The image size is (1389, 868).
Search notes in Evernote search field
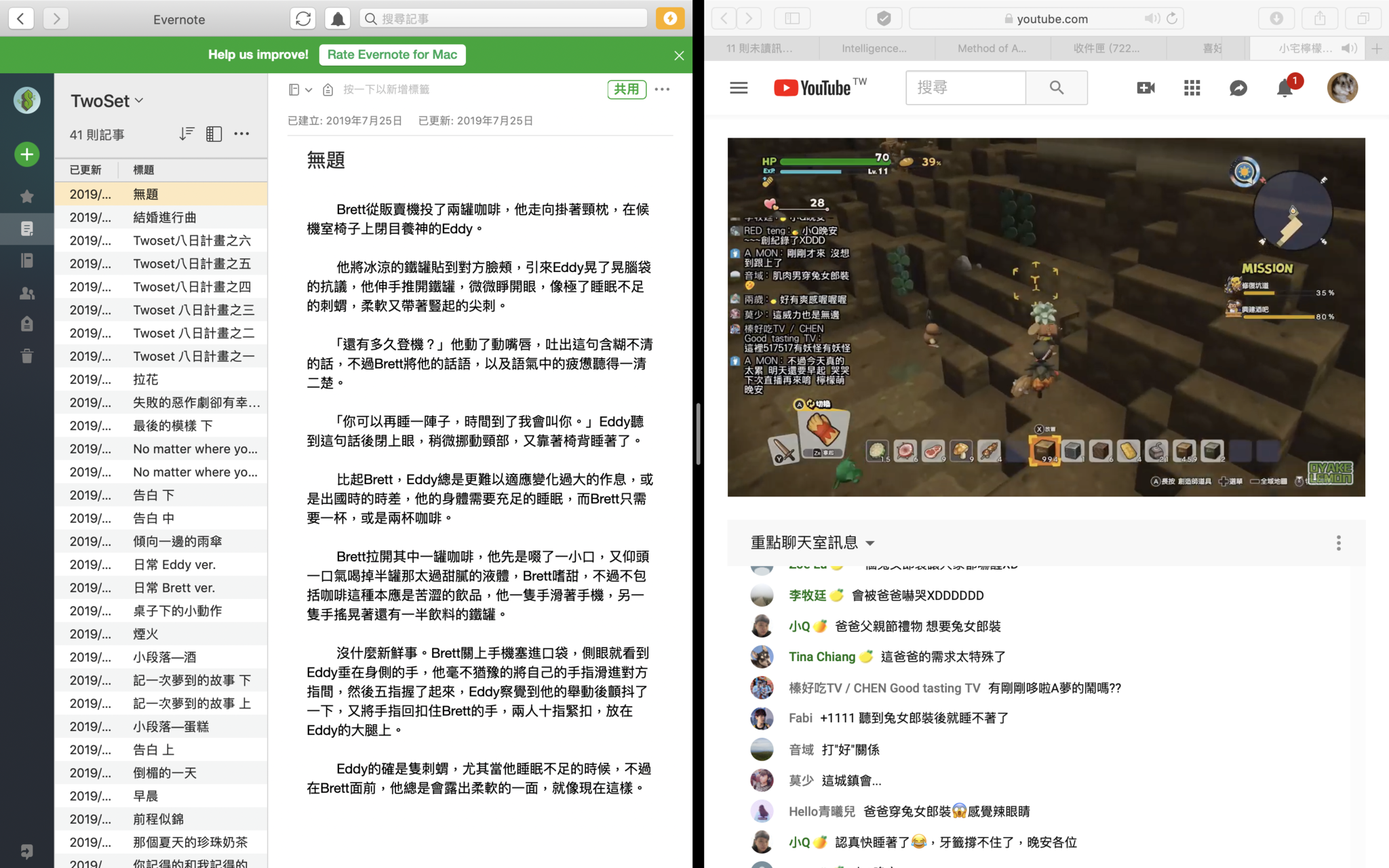coord(504,18)
